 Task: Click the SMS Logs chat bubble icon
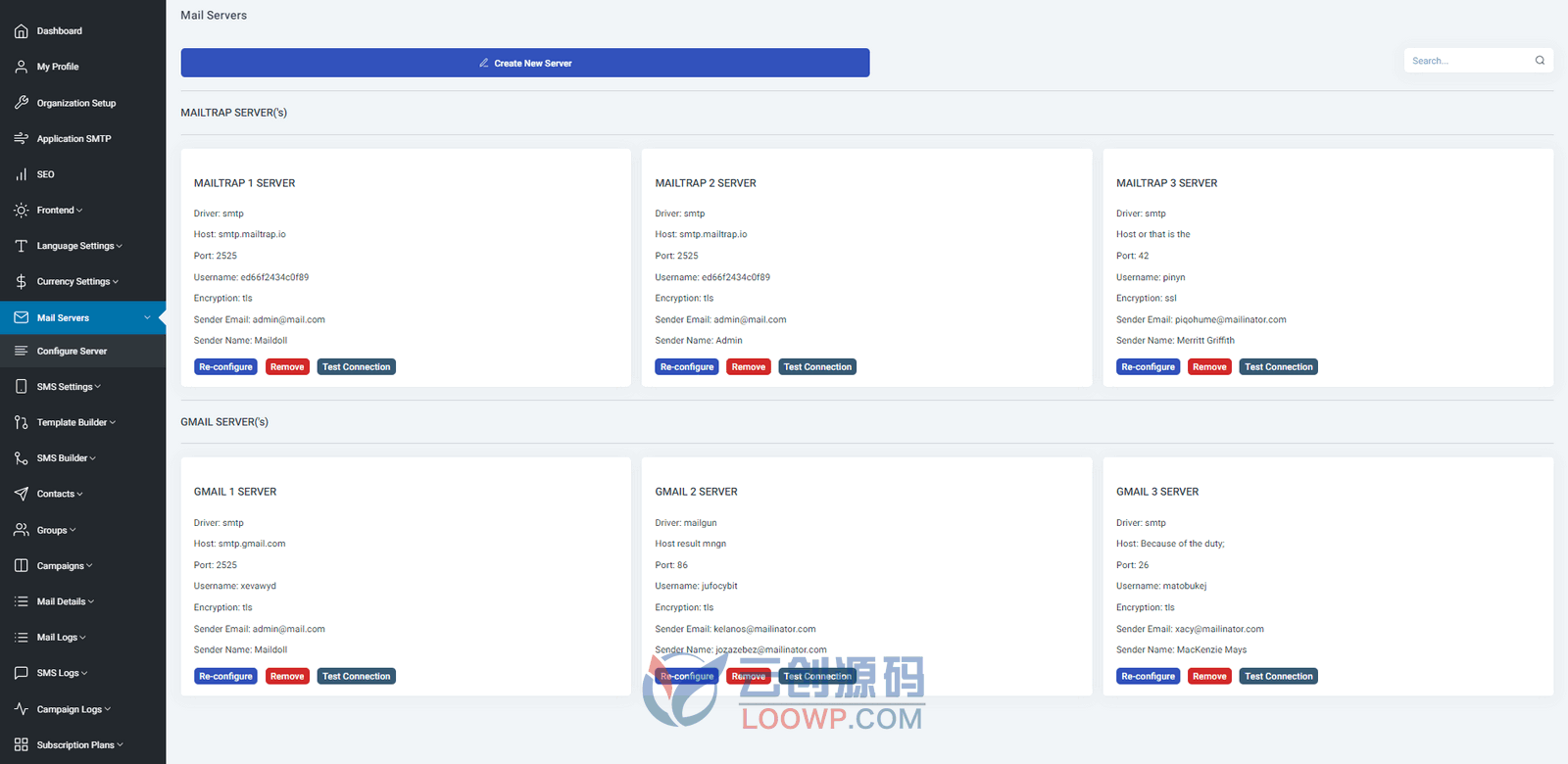pyautogui.click(x=21, y=673)
